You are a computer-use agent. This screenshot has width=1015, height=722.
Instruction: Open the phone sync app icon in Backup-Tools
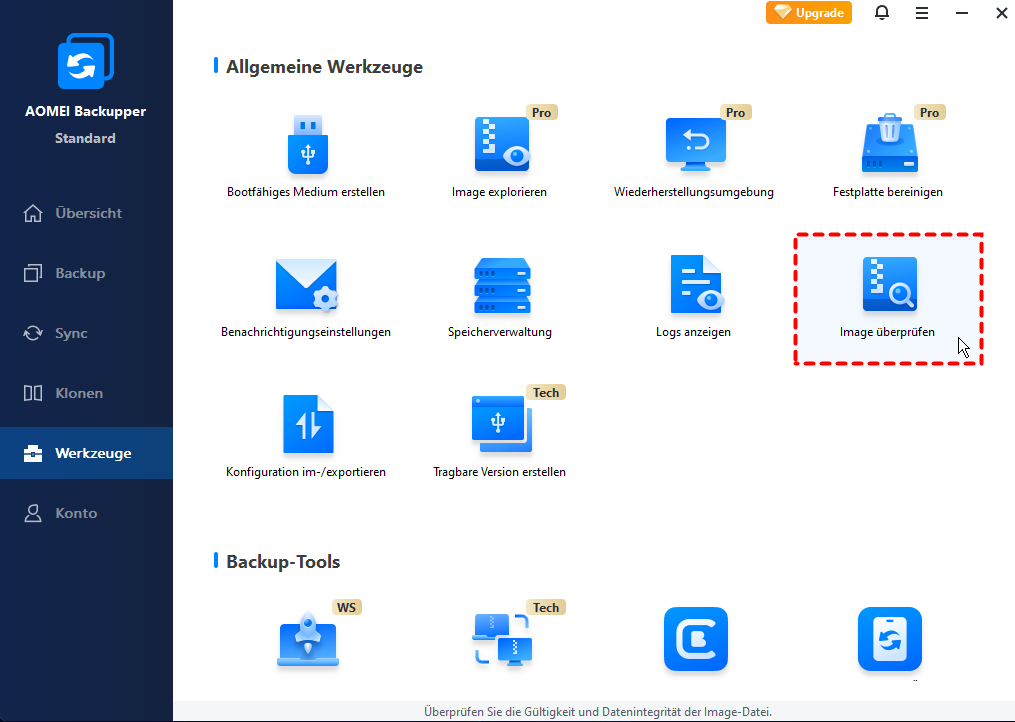(x=889, y=639)
